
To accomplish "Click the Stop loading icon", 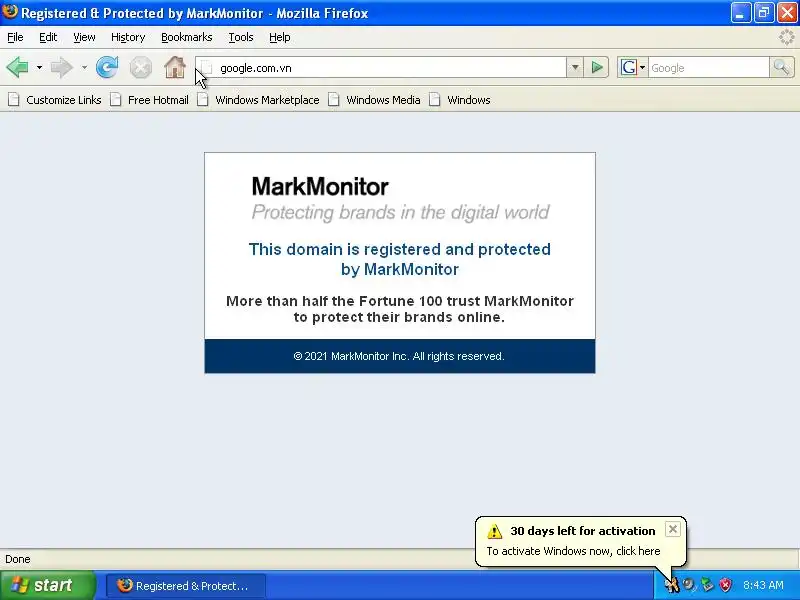I will [x=140, y=67].
